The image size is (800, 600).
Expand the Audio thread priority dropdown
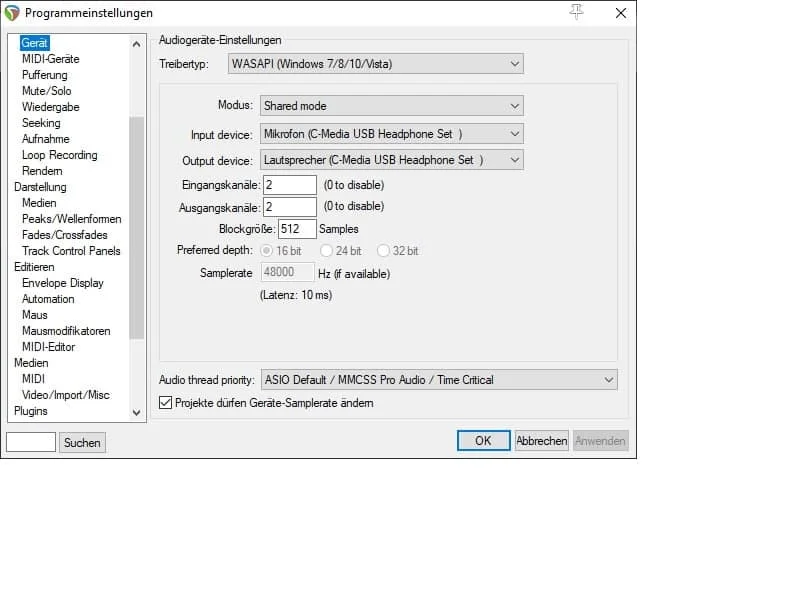439,380
